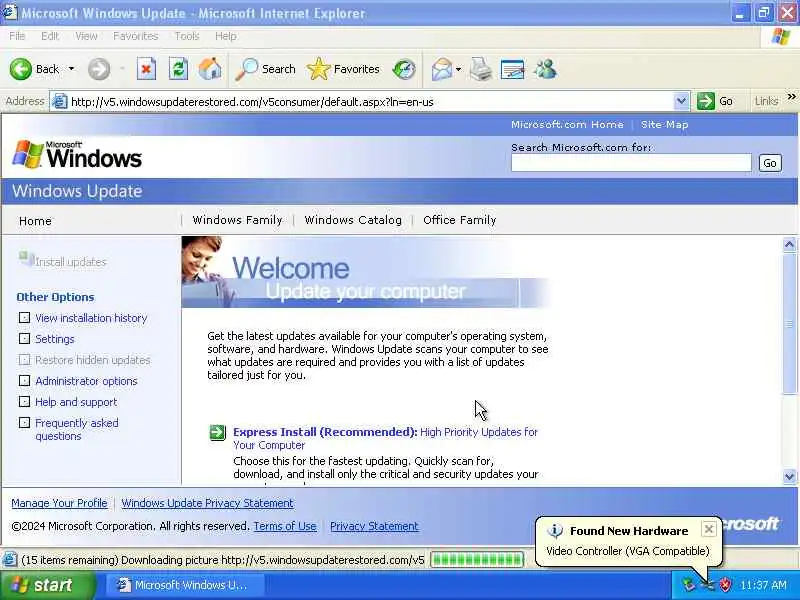Click the box beside Frequently asked questions
The width and height of the screenshot is (800, 600).
24,422
